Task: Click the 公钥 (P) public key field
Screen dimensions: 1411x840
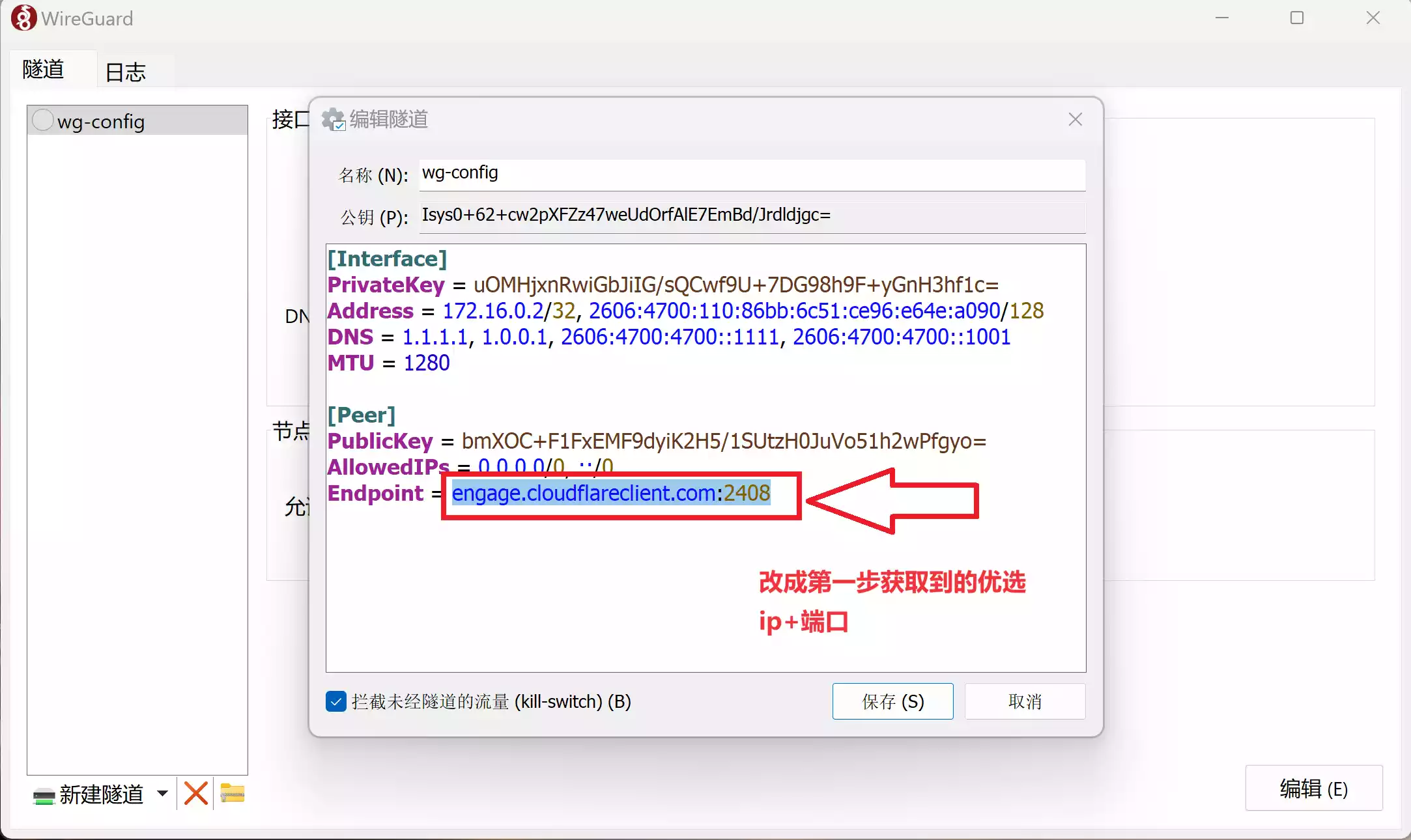Action: (x=752, y=216)
